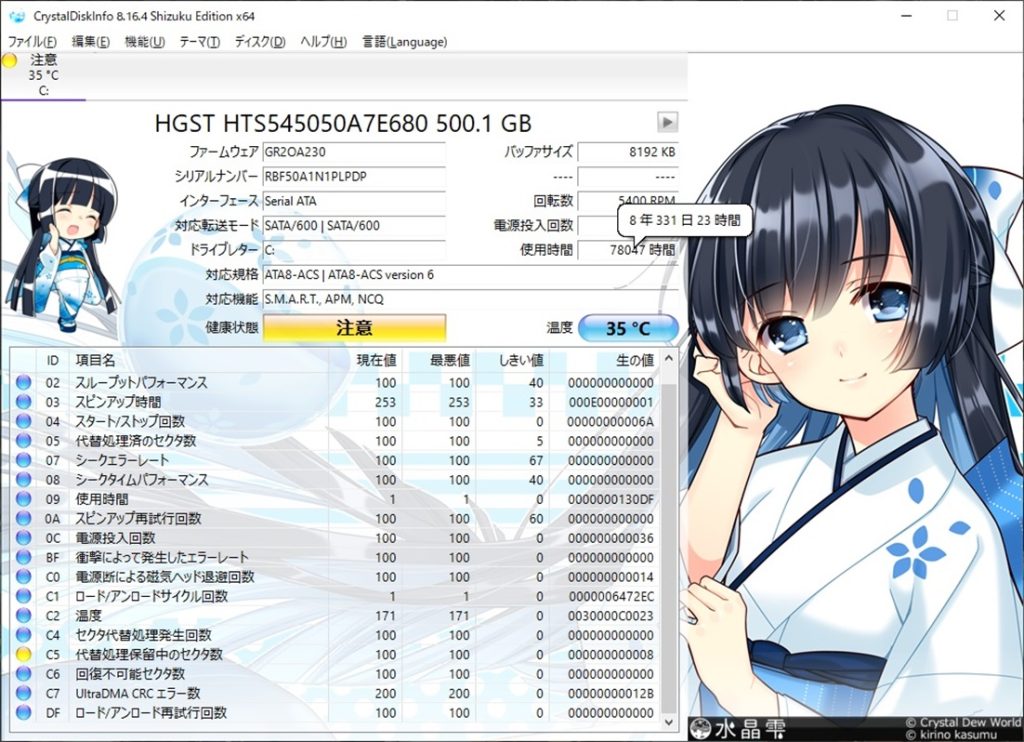Click raw value 0000000130DF
This screenshot has height=742, width=1024.
(611, 499)
